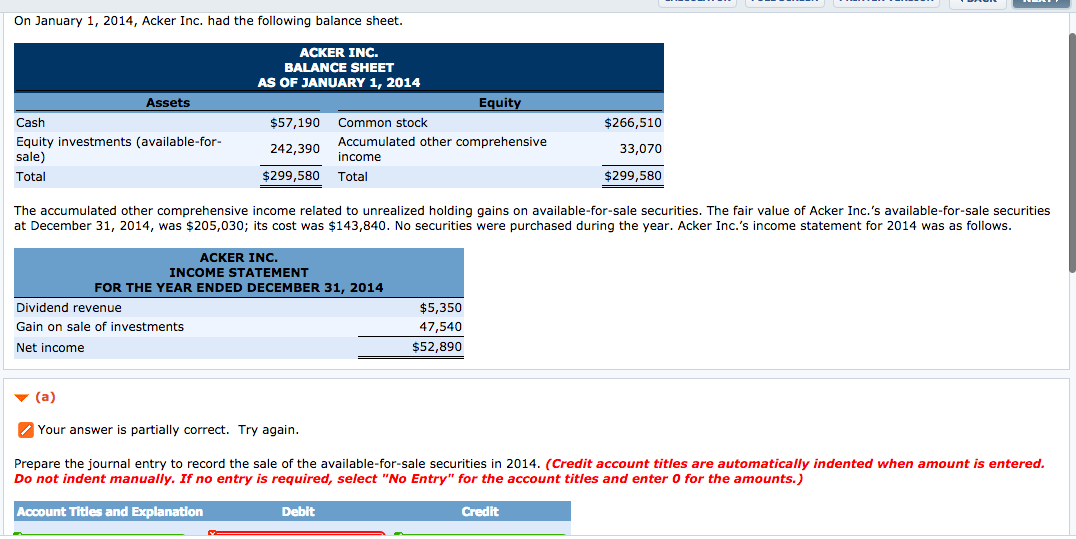
Task: Click the Assets column heading
Action: point(168,103)
